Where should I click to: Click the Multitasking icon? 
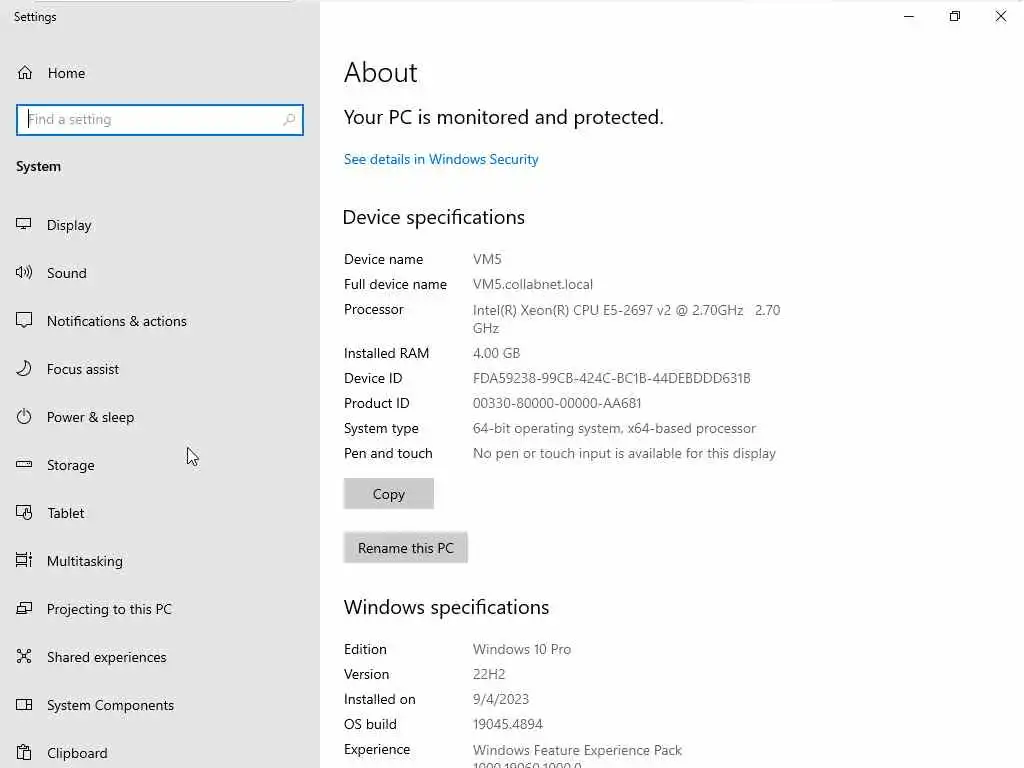tap(24, 560)
